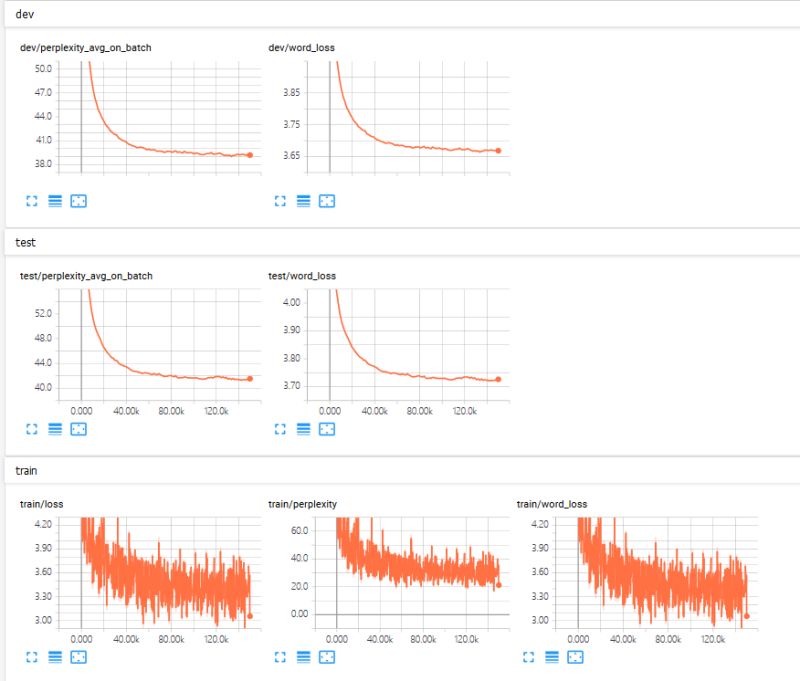Fit dev/word_loss chart domain to data

click(326, 200)
